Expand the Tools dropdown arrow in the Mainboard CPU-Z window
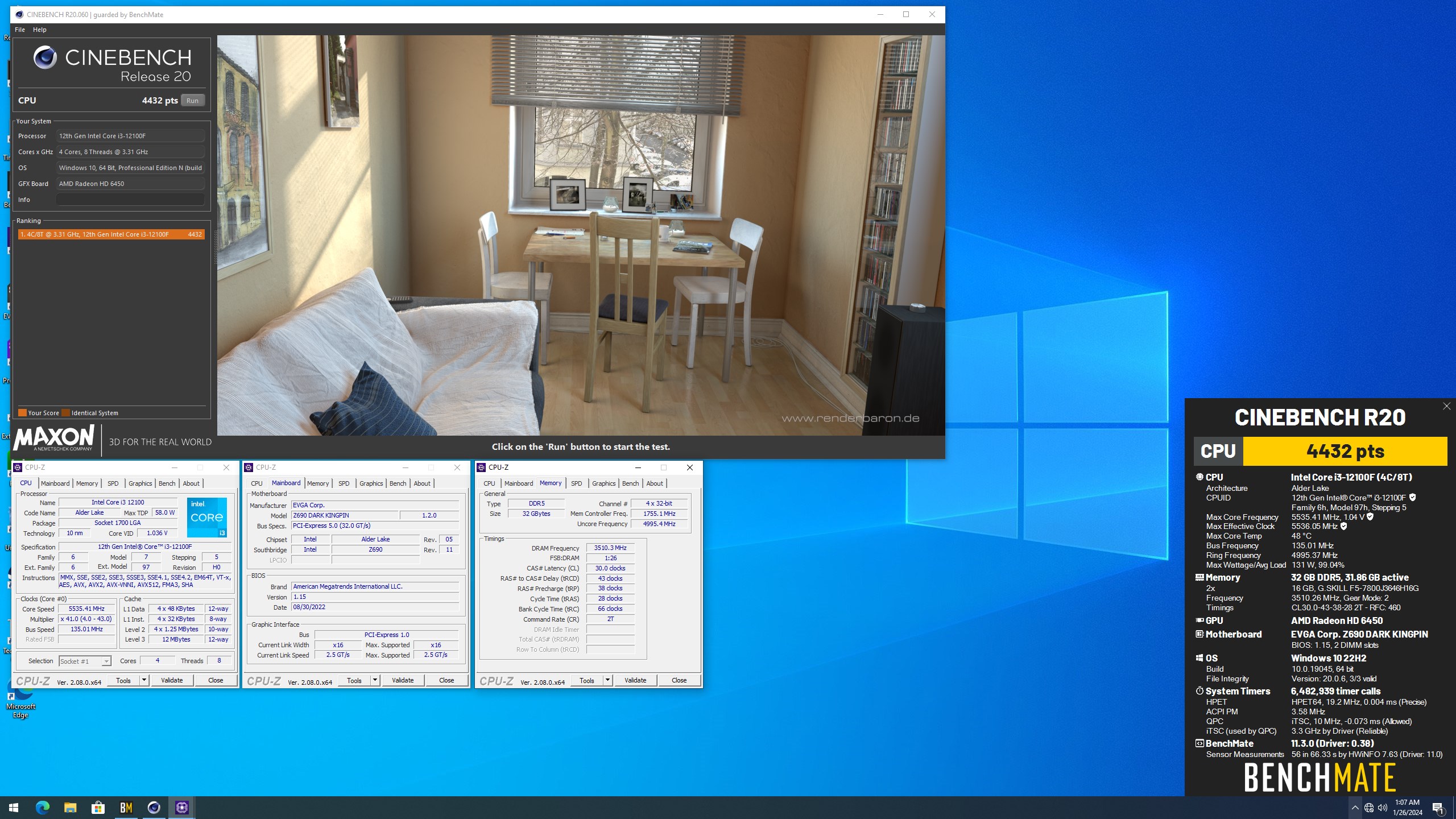 [375, 680]
